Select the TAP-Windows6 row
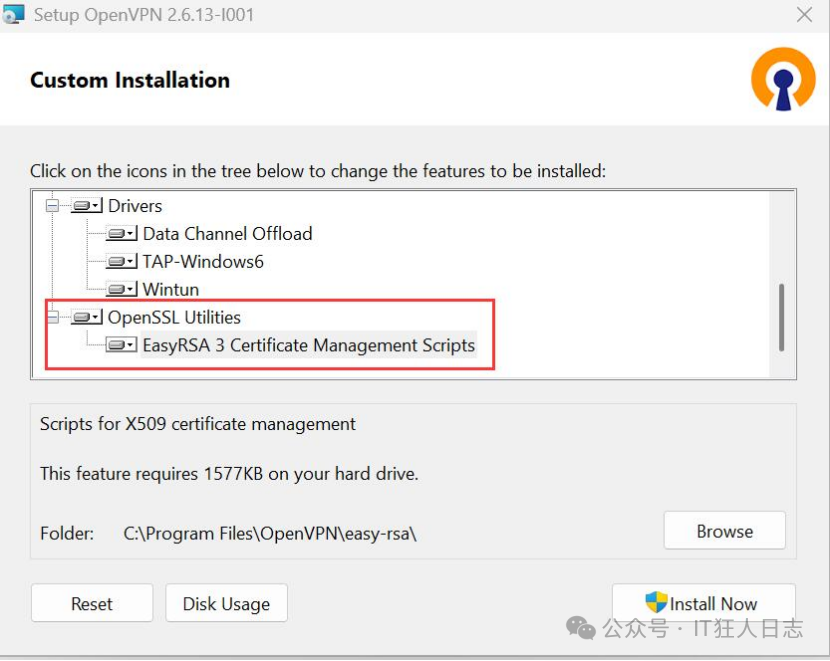 tap(203, 261)
